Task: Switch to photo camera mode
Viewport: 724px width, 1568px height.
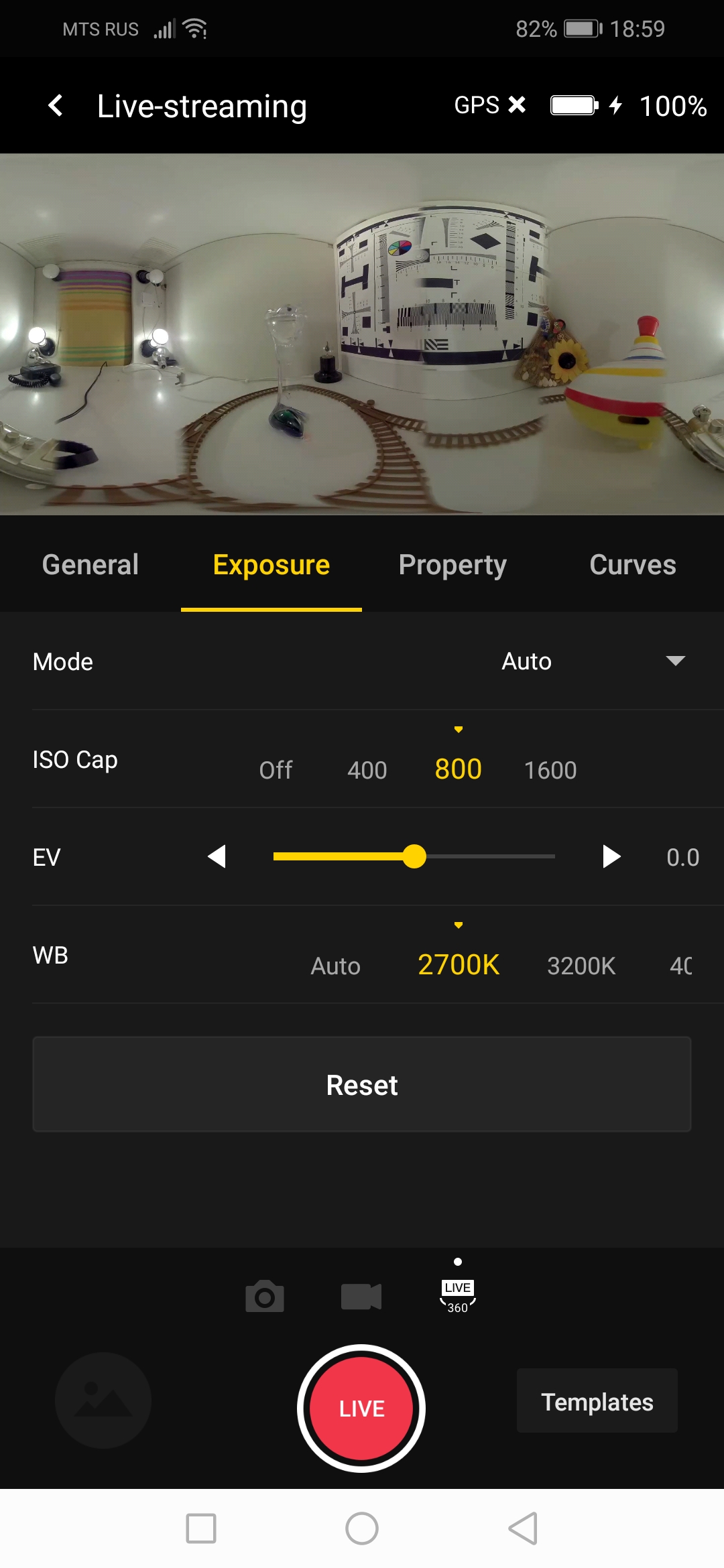Action: pos(265,1297)
